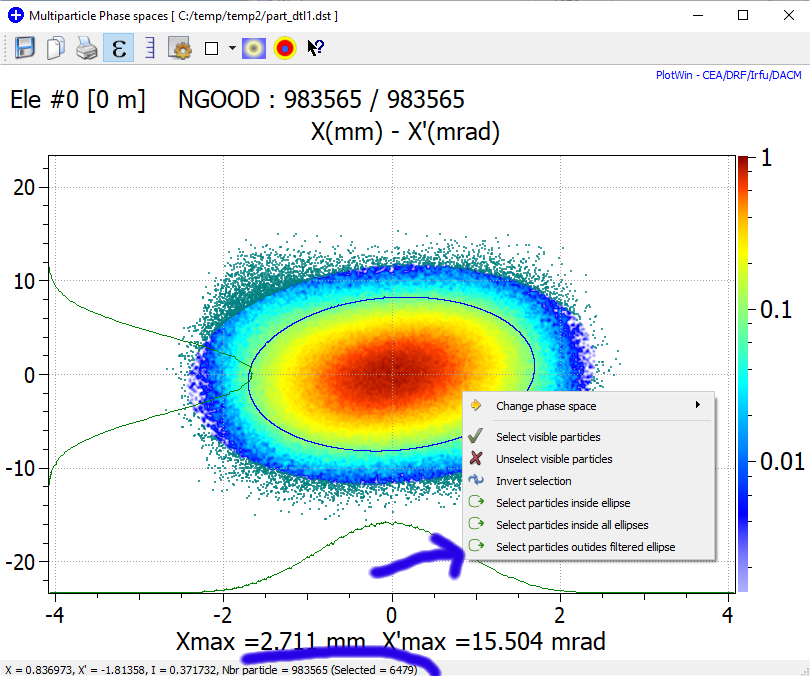This screenshot has height=676, width=810.
Task: Click the What's This help cursor icon
Action: click(x=316, y=48)
